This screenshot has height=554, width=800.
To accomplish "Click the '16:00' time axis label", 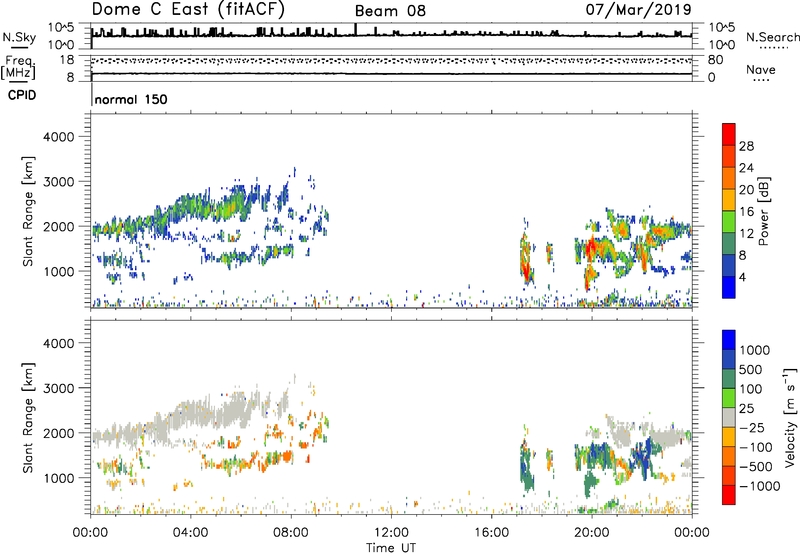I will point(491,533).
